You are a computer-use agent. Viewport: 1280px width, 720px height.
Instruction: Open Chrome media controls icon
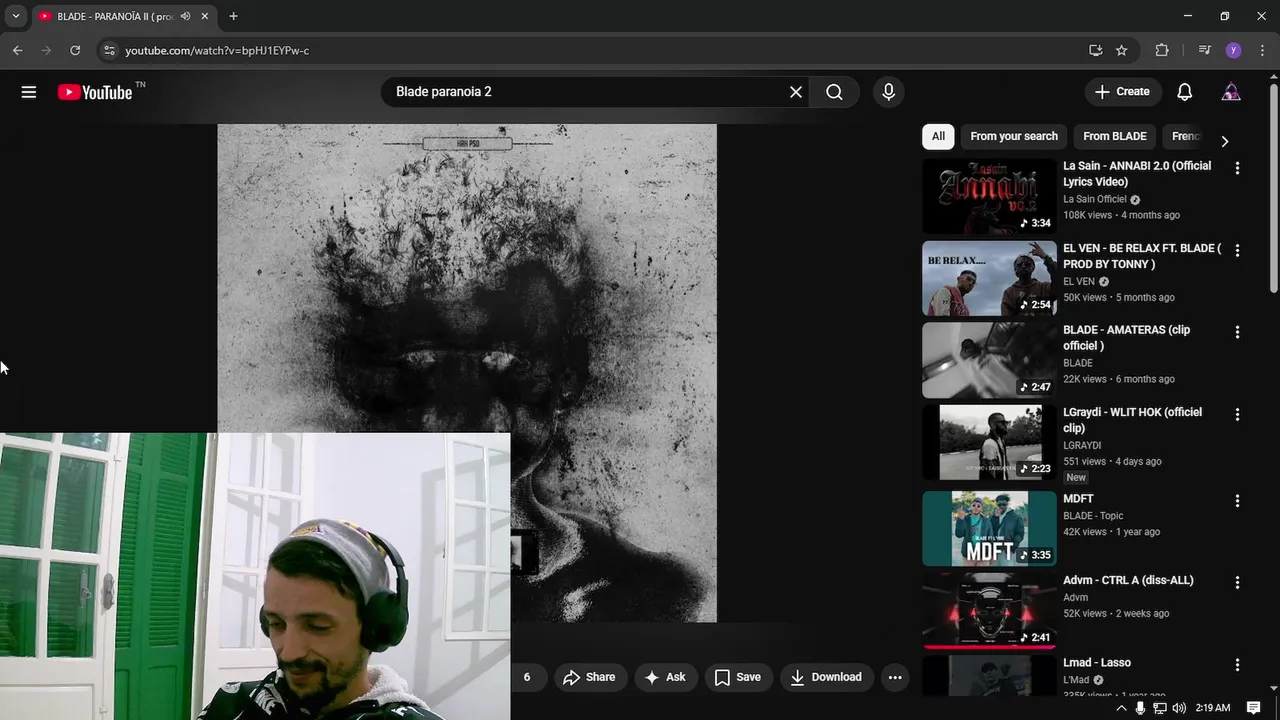tap(1204, 50)
